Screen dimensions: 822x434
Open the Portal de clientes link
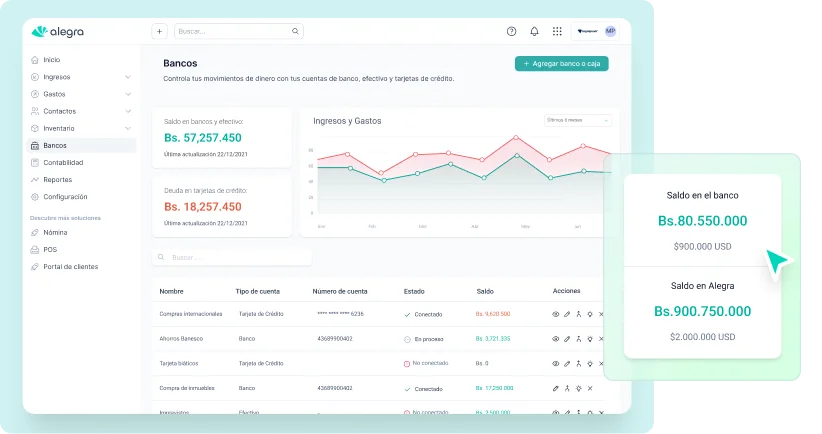70,267
